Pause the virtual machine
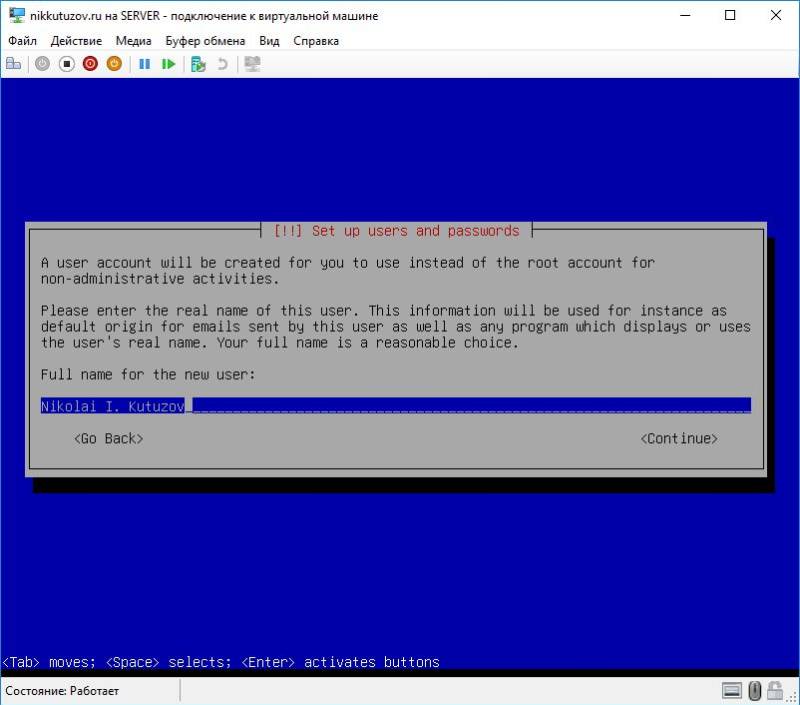Viewport: 800px width, 705px height. pyautogui.click(x=145, y=63)
